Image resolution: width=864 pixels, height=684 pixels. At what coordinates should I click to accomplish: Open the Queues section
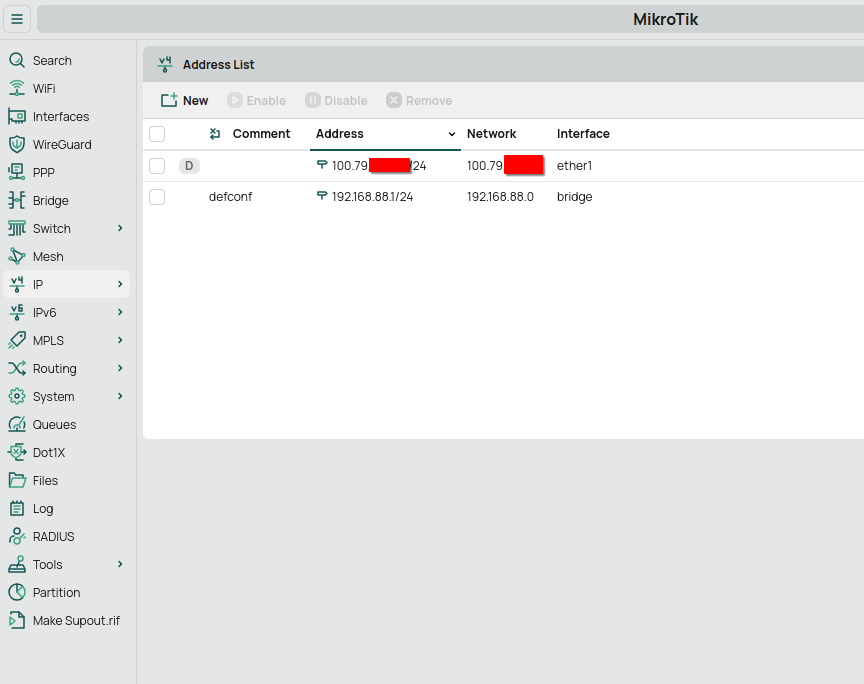[54, 425]
